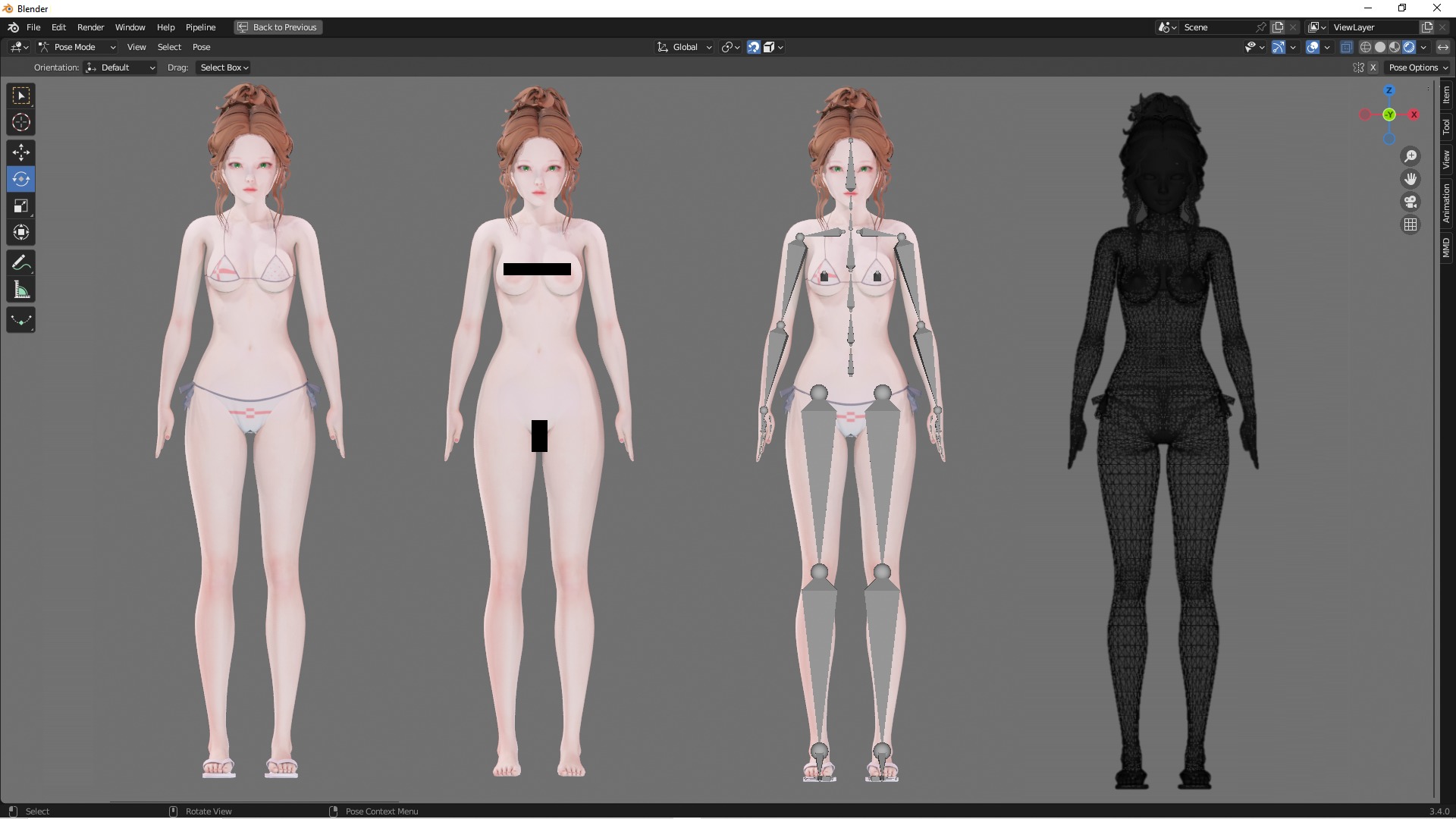Viewport: 1456px width, 819px height.
Task: Open the viewport shading options arrow
Action: [1423, 47]
